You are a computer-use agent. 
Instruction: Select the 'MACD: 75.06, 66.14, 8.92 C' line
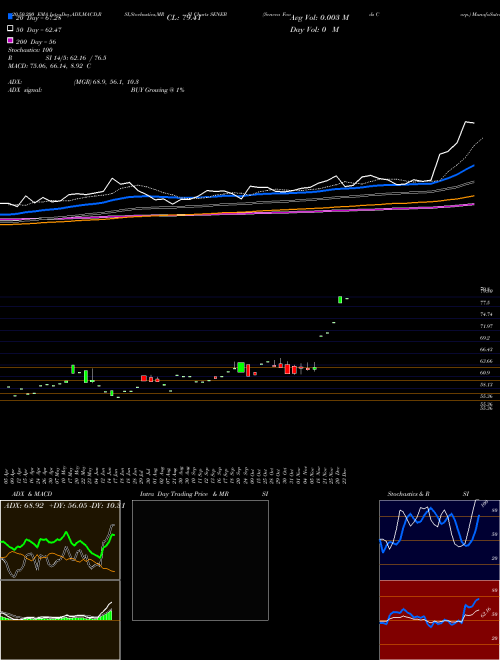(50, 66)
